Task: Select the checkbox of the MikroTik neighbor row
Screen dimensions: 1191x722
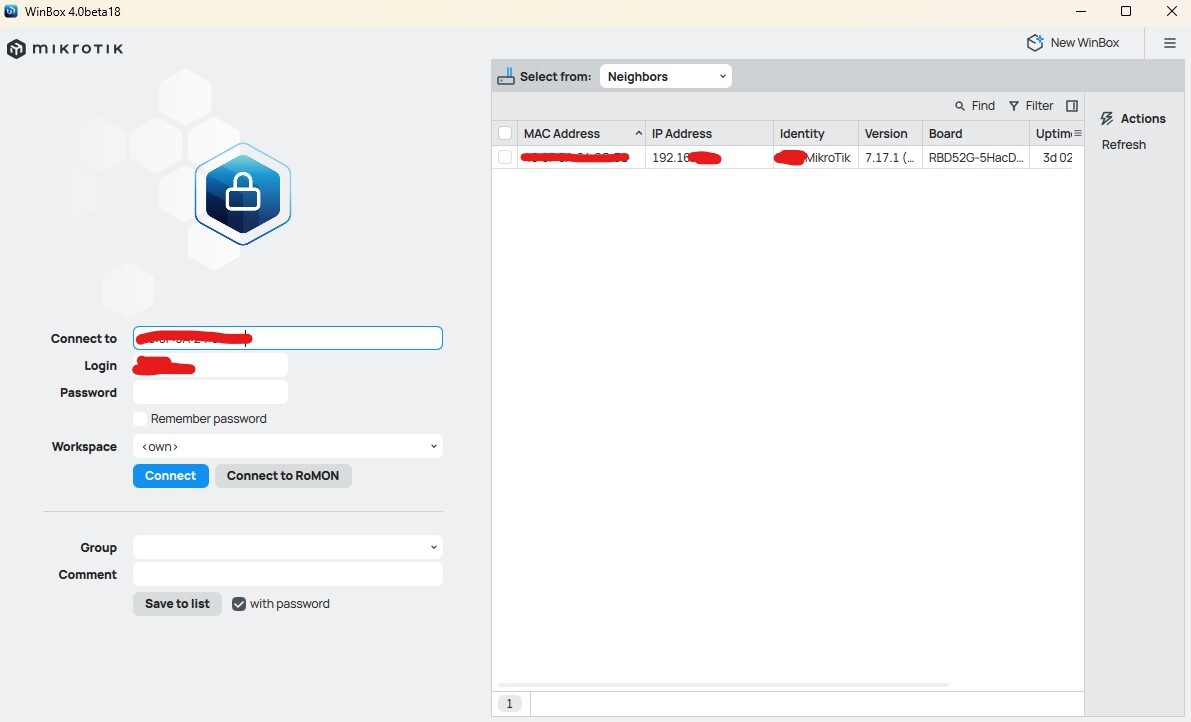Action: click(505, 157)
